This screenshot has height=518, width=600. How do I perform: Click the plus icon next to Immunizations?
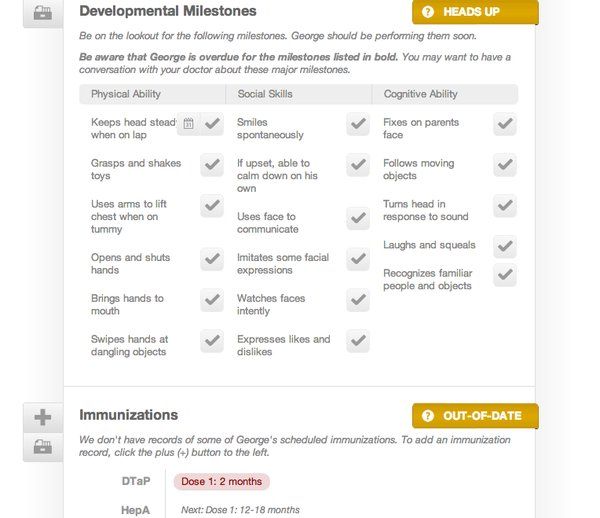[x=43, y=417]
